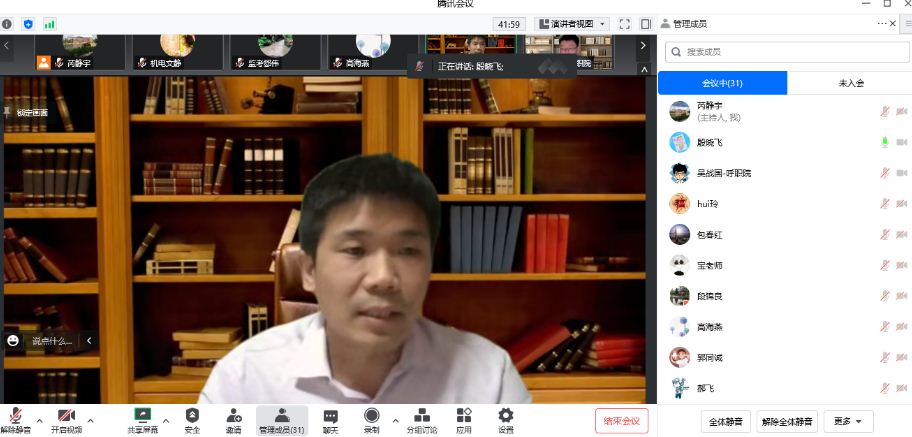Screen dimensions: 912x437
Task: Expand arrow next to 解除静音
Action: [x=40, y=420]
